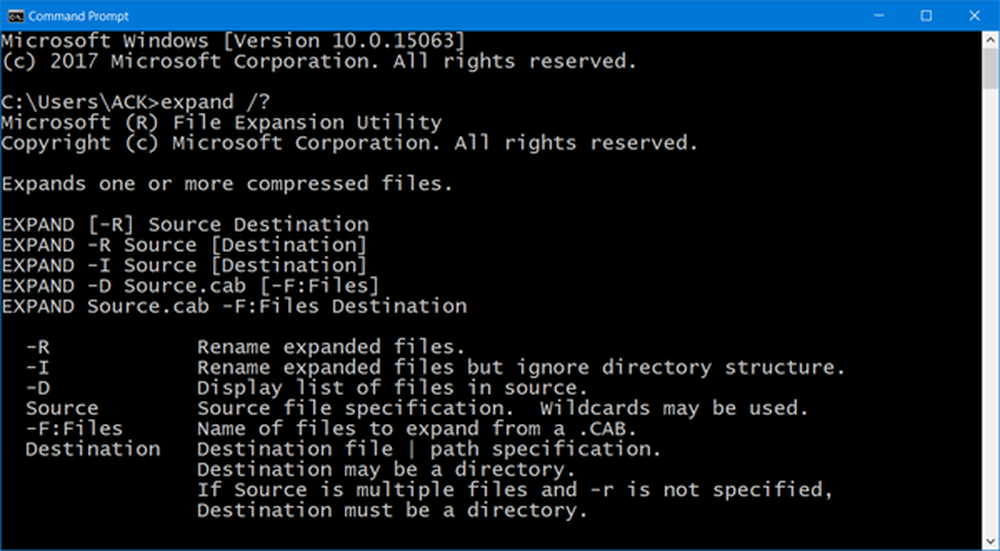Click the '-I' option in the list
The image size is (1000, 551).
click(37, 367)
